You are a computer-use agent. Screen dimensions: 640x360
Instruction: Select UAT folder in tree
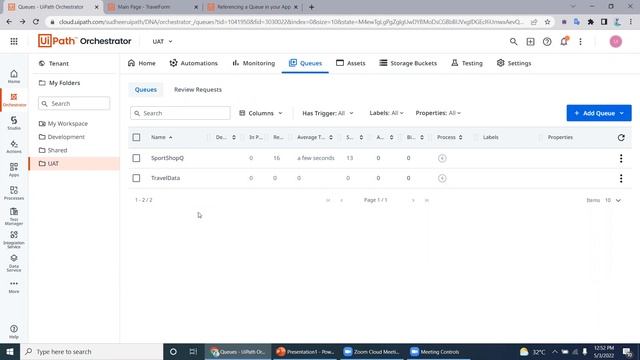pos(74,164)
